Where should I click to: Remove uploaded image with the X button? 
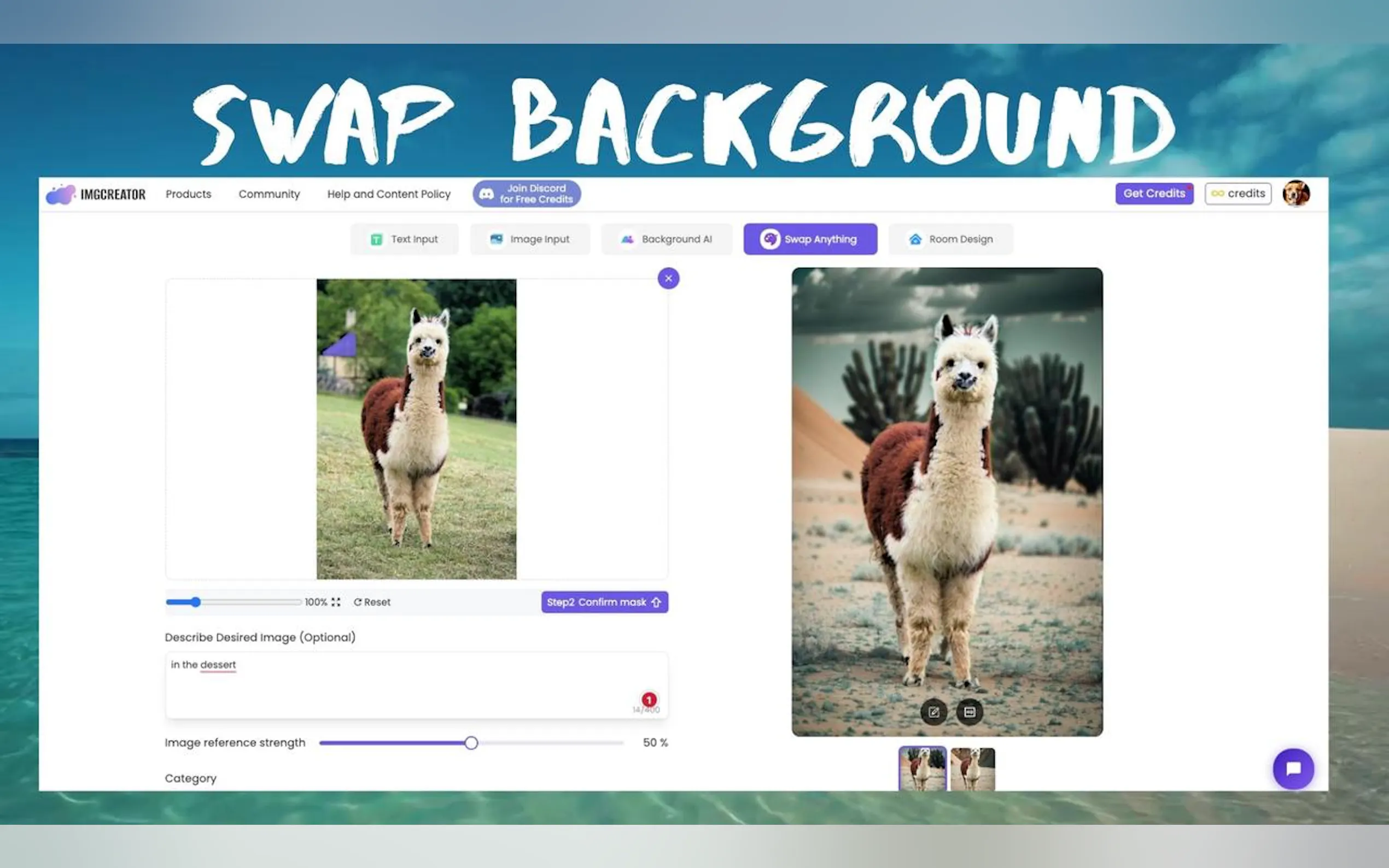pos(668,278)
